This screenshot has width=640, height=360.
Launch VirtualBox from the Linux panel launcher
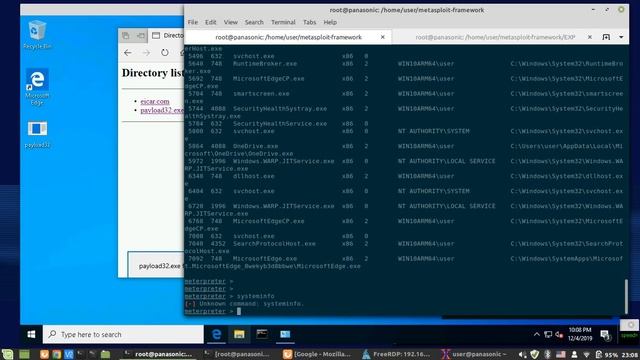[69, 354]
